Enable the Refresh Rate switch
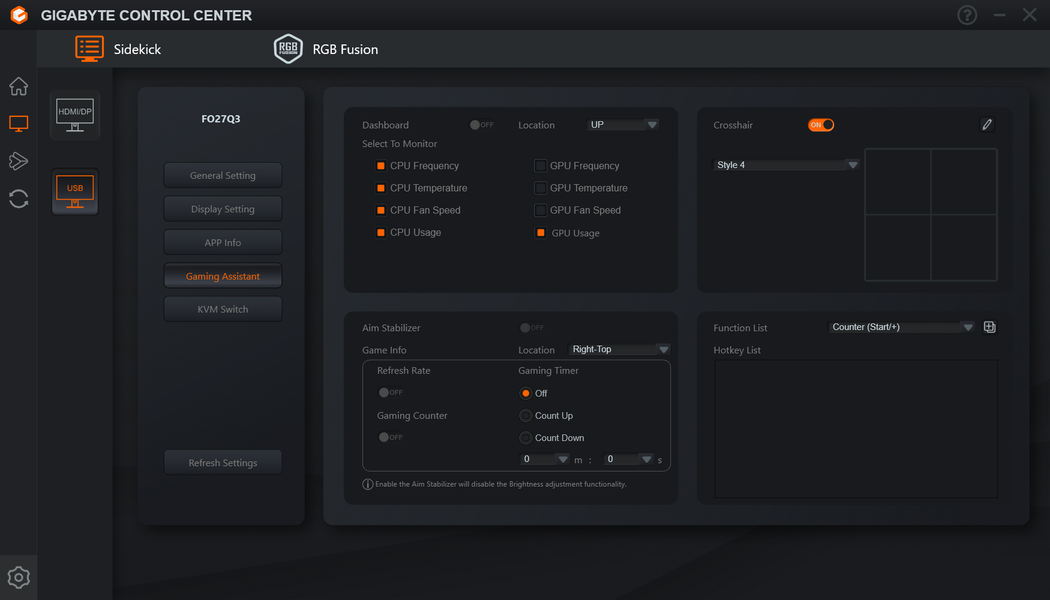This screenshot has height=600, width=1050. [390, 392]
